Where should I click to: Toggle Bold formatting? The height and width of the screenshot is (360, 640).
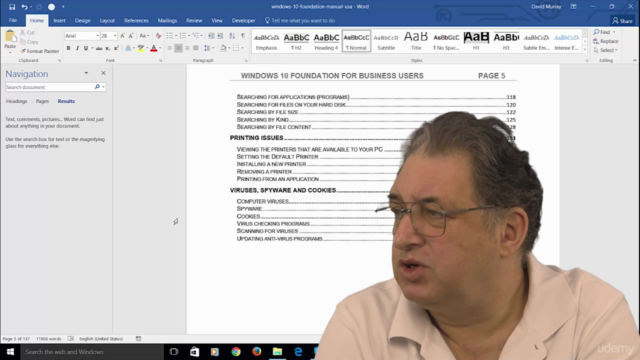coord(68,48)
